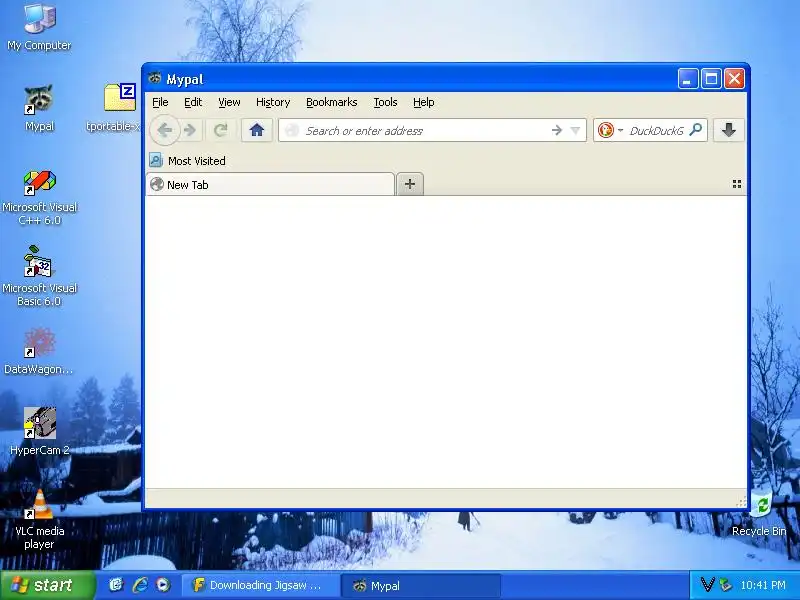Select the DataWagon desktop shortcut

click(x=39, y=351)
